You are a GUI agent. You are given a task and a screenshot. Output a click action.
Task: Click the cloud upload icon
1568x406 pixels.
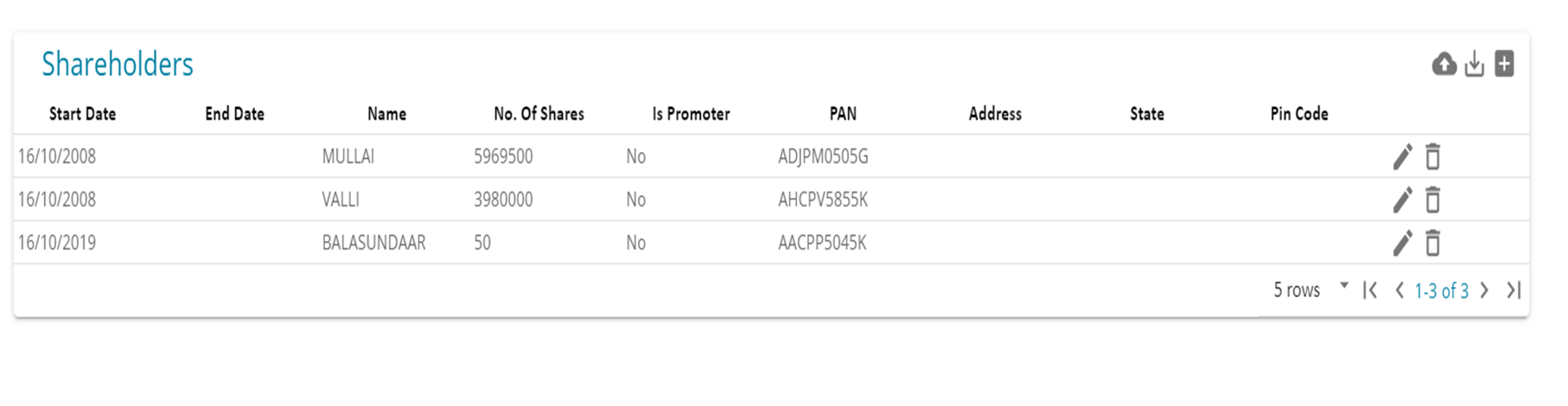coord(1444,64)
